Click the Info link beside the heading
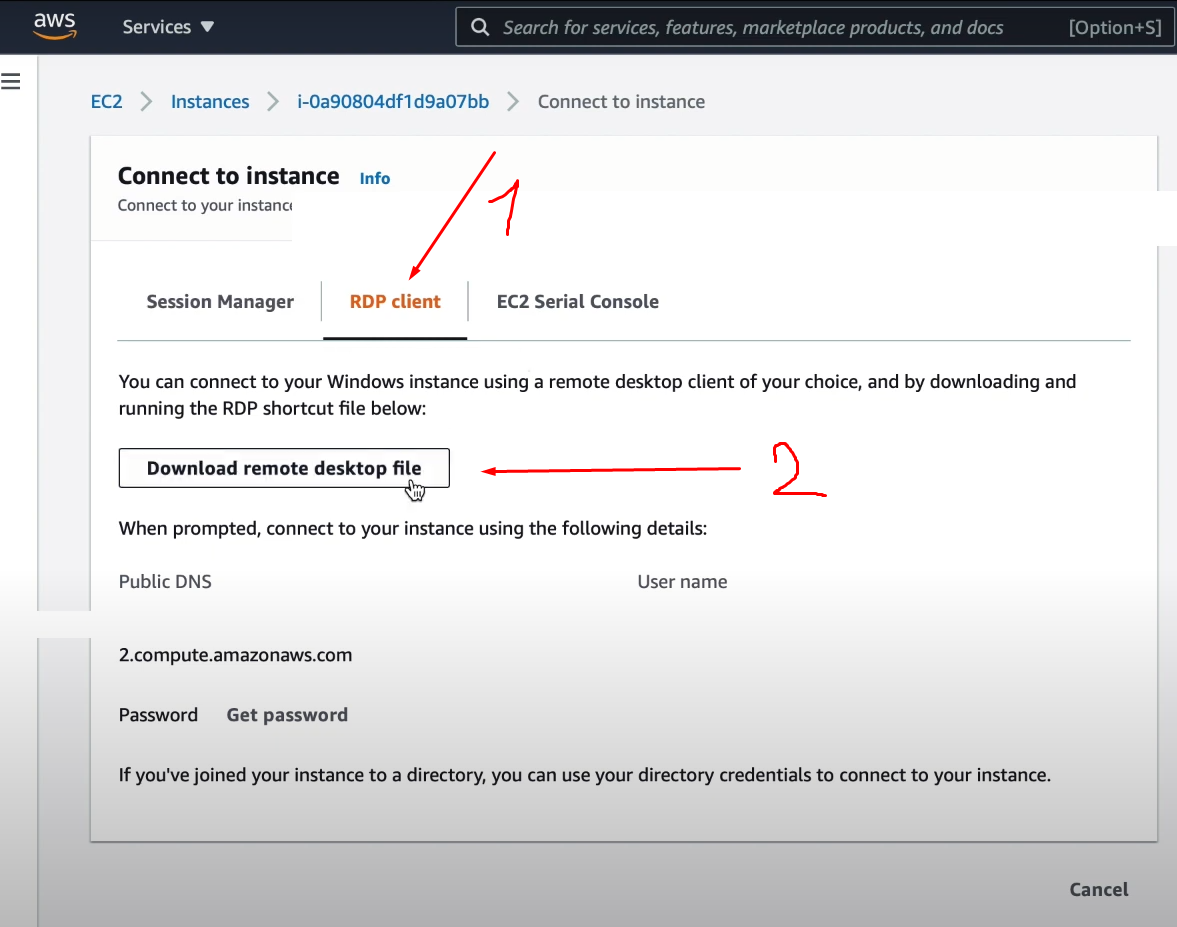The height and width of the screenshot is (927, 1177). coord(375,178)
